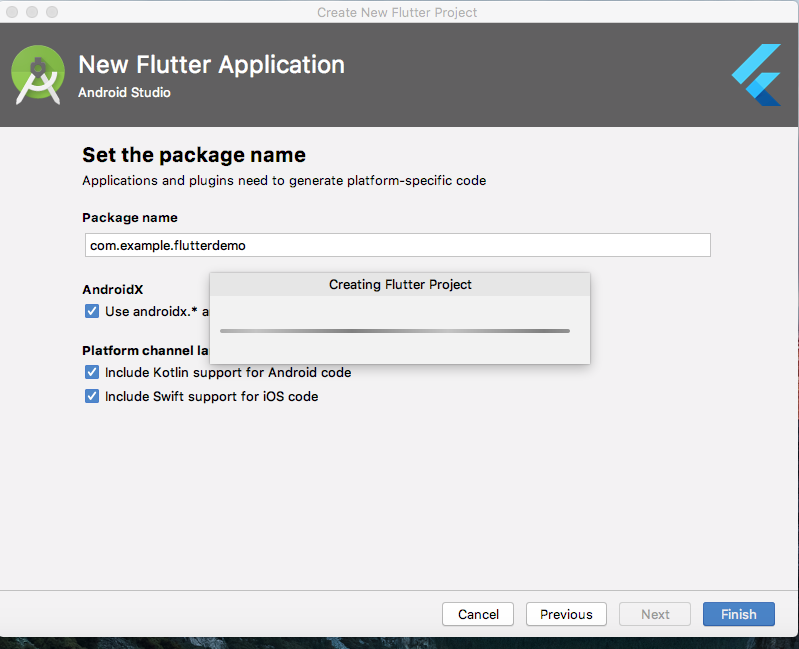Click the New Flutter Application title
This screenshot has width=799, height=649.
tap(211, 65)
